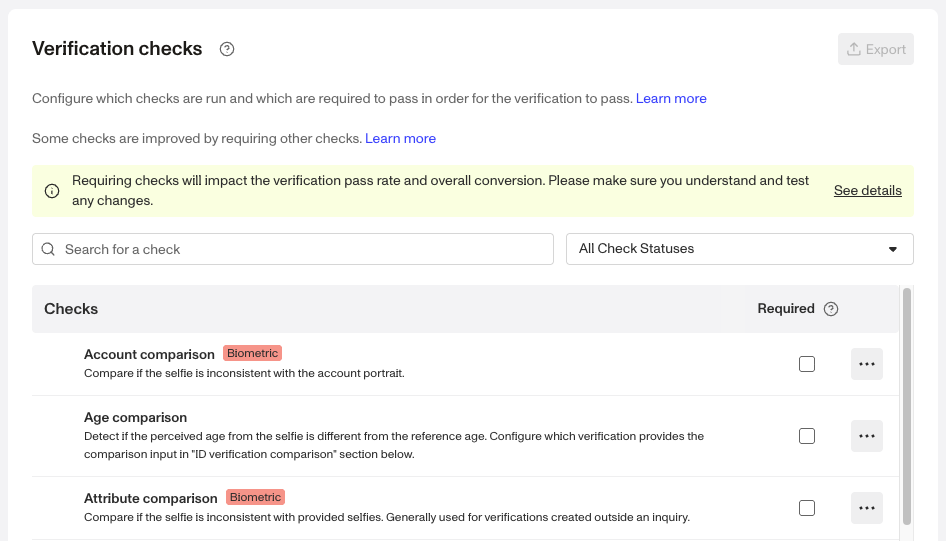
Task: Click the search magnifier icon
Action: [48, 249]
